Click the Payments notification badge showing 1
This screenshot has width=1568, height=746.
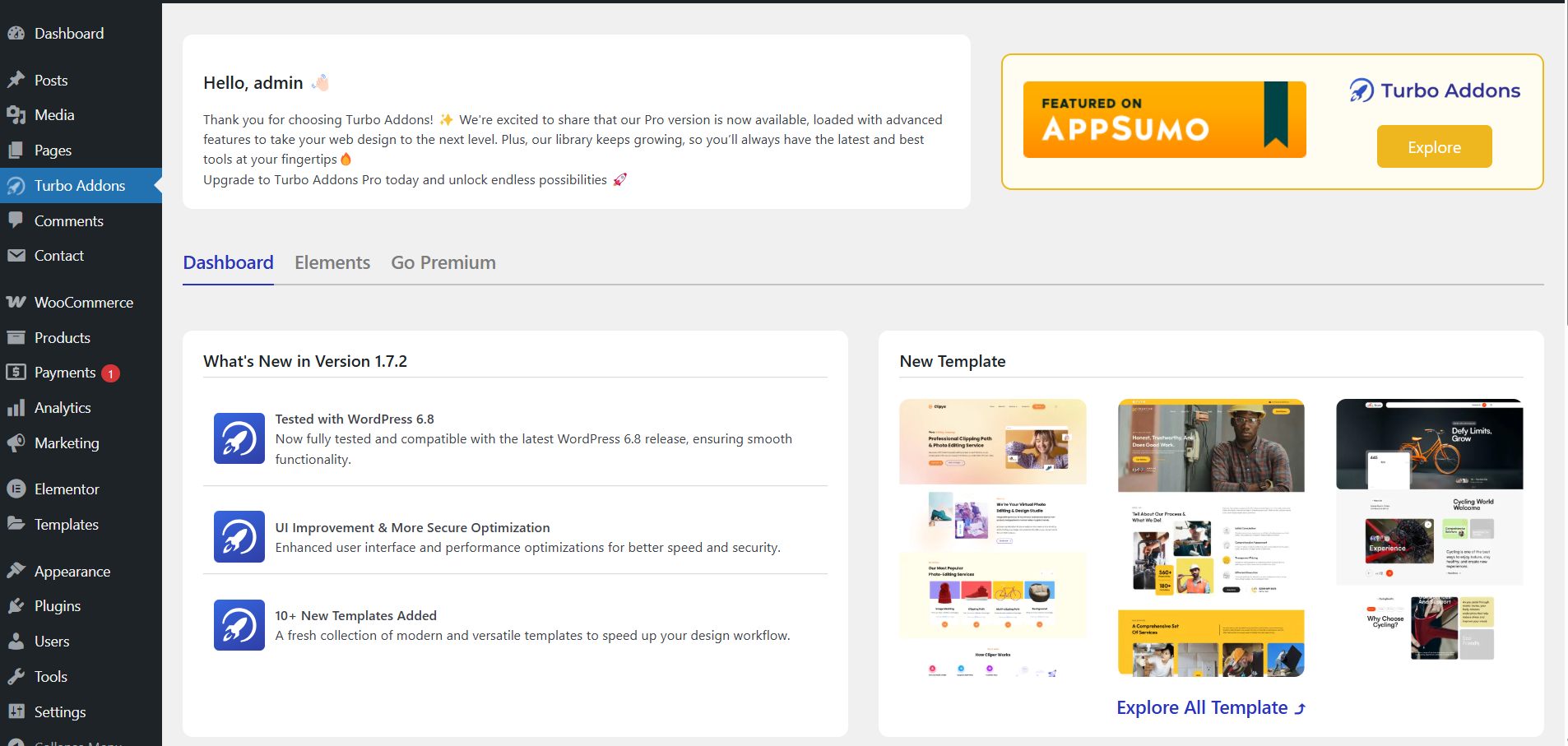(111, 373)
